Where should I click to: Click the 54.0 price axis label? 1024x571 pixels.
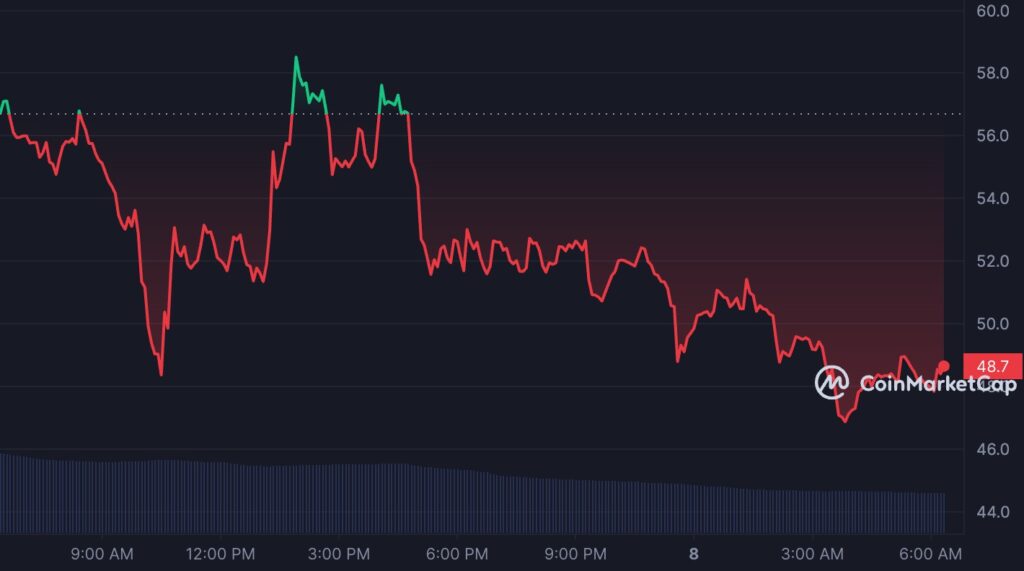coord(992,198)
